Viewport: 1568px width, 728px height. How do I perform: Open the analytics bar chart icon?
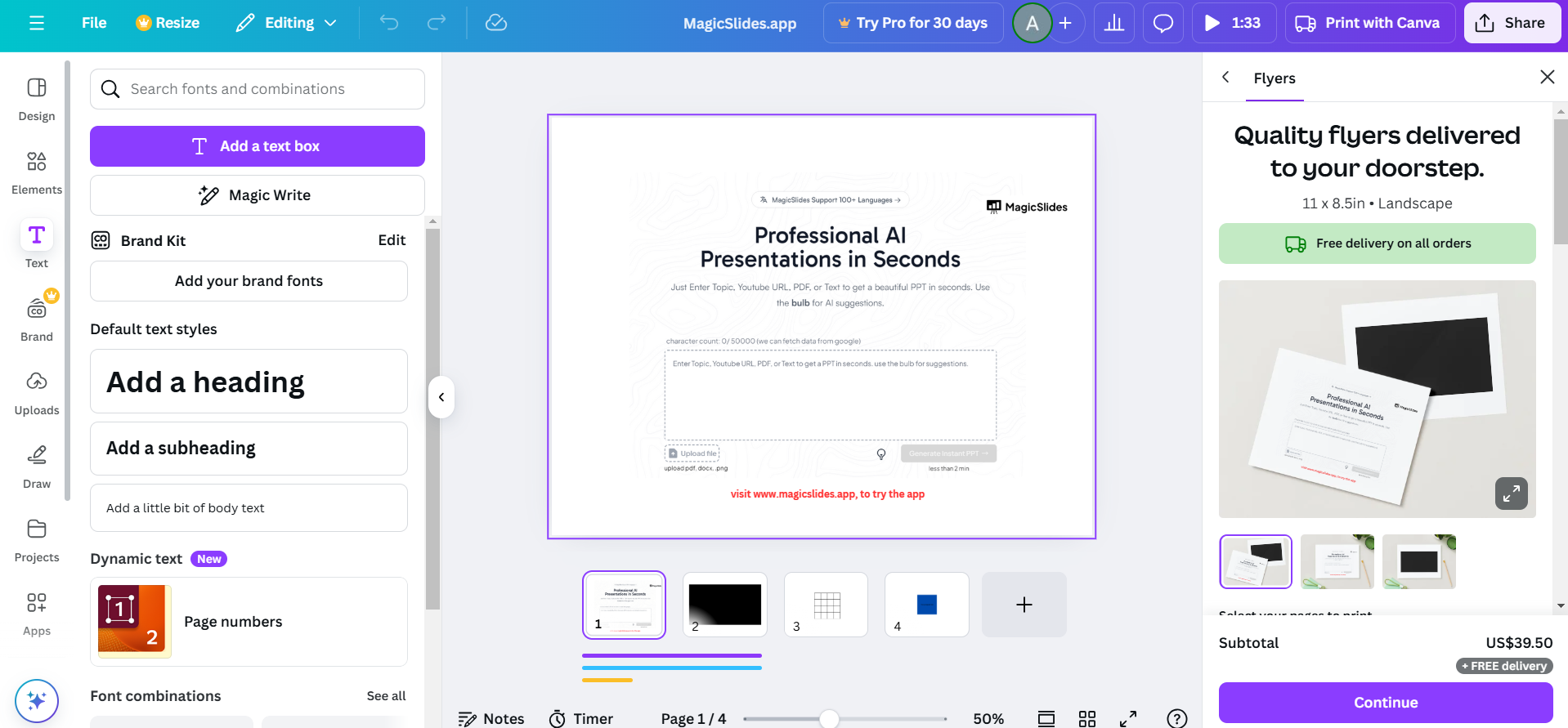point(1114,23)
